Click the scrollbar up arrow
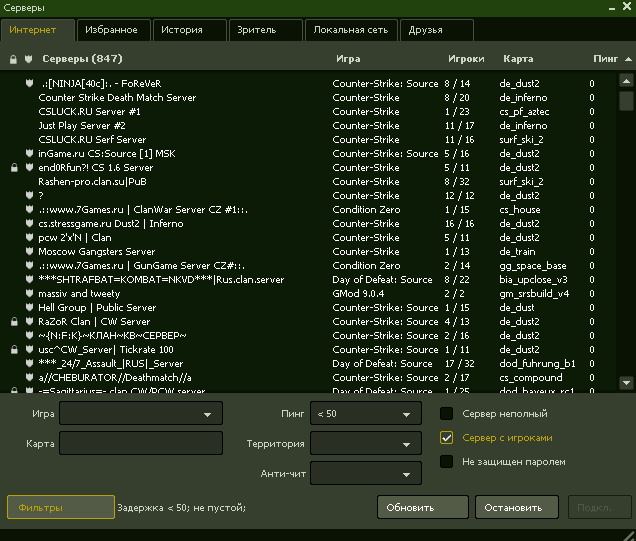 click(626, 81)
